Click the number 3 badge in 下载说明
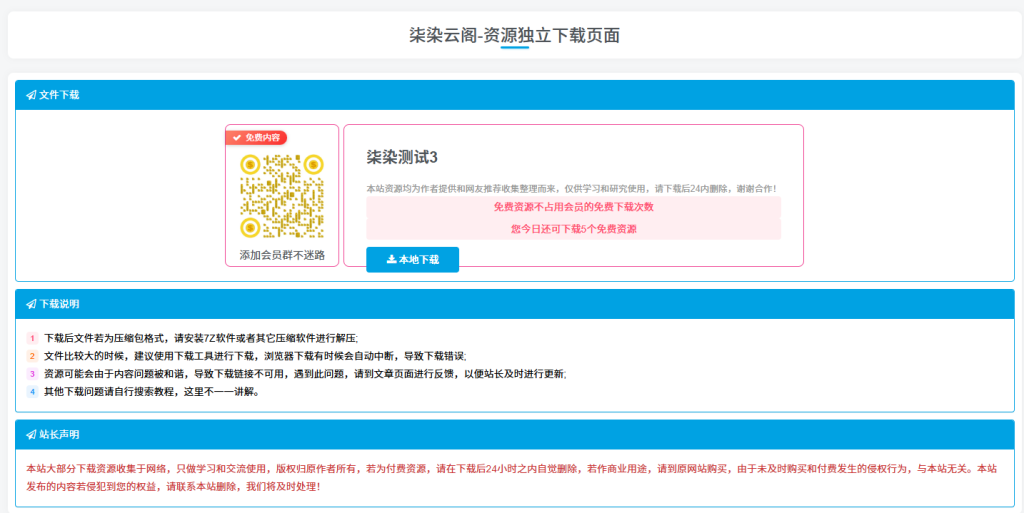Viewport: 1024px width, 513px height. (x=32, y=374)
